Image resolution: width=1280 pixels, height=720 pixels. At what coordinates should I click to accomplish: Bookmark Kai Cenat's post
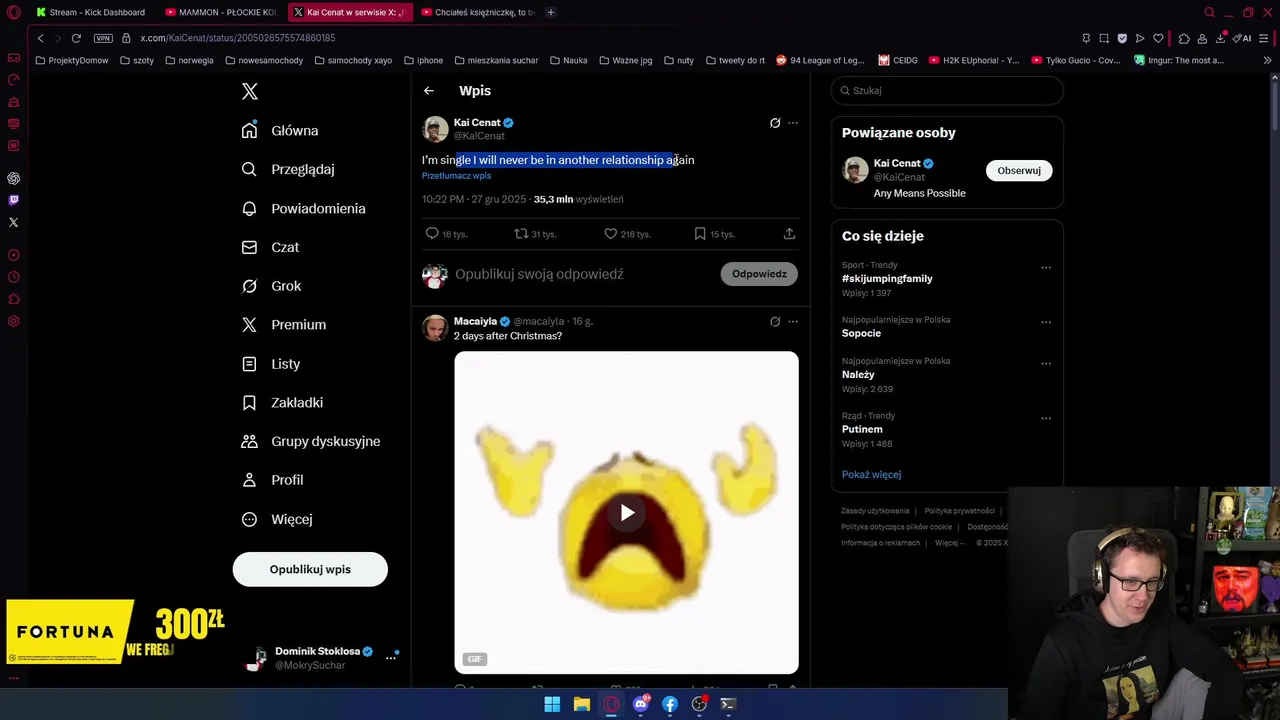[x=700, y=234]
